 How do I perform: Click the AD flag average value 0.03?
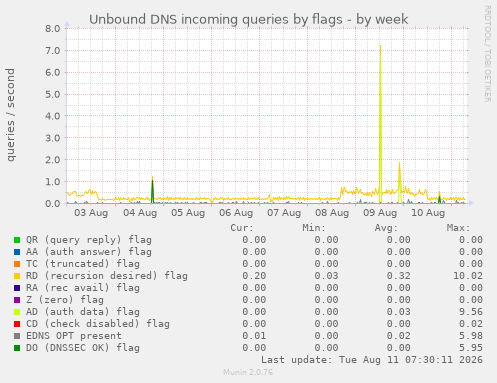pos(399,312)
